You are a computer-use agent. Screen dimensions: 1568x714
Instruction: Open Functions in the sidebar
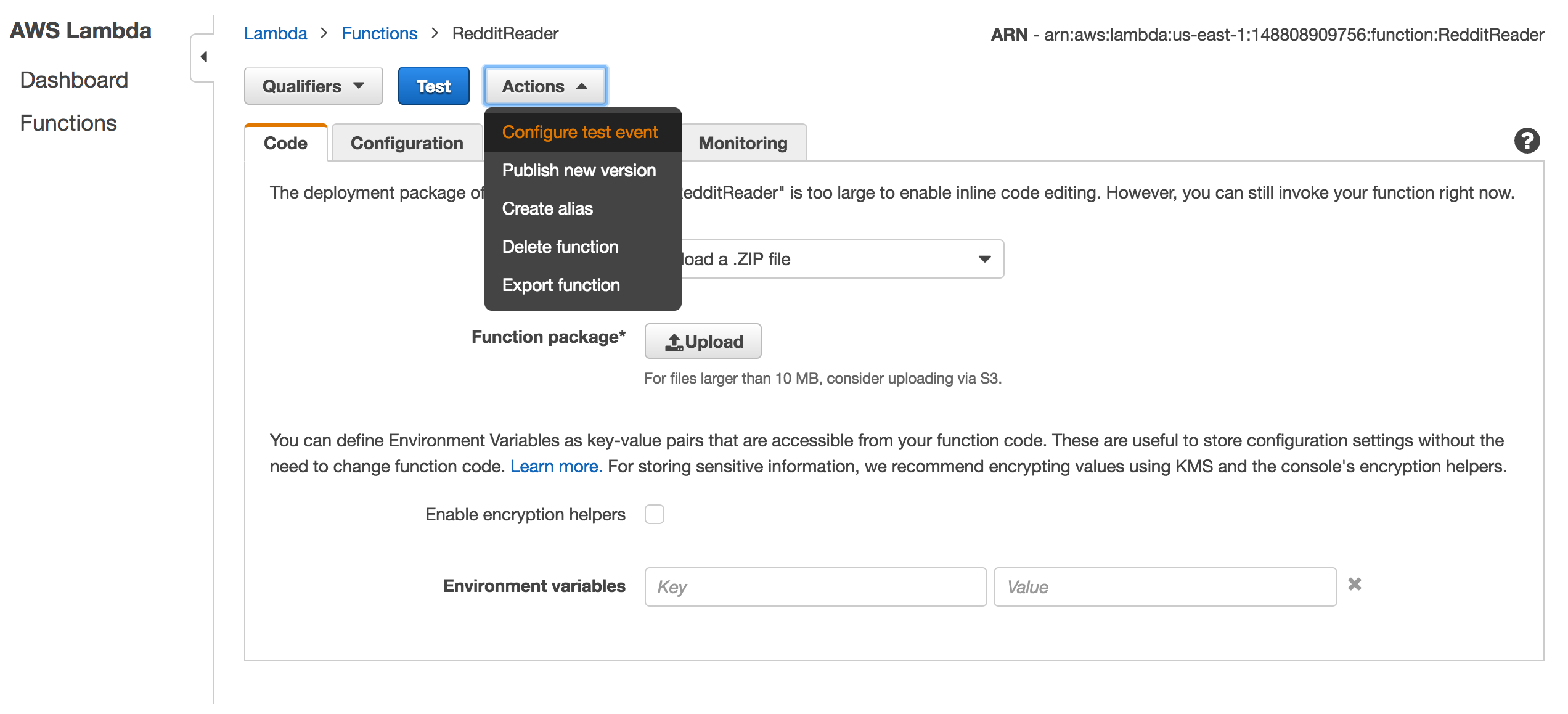point(68,123)
